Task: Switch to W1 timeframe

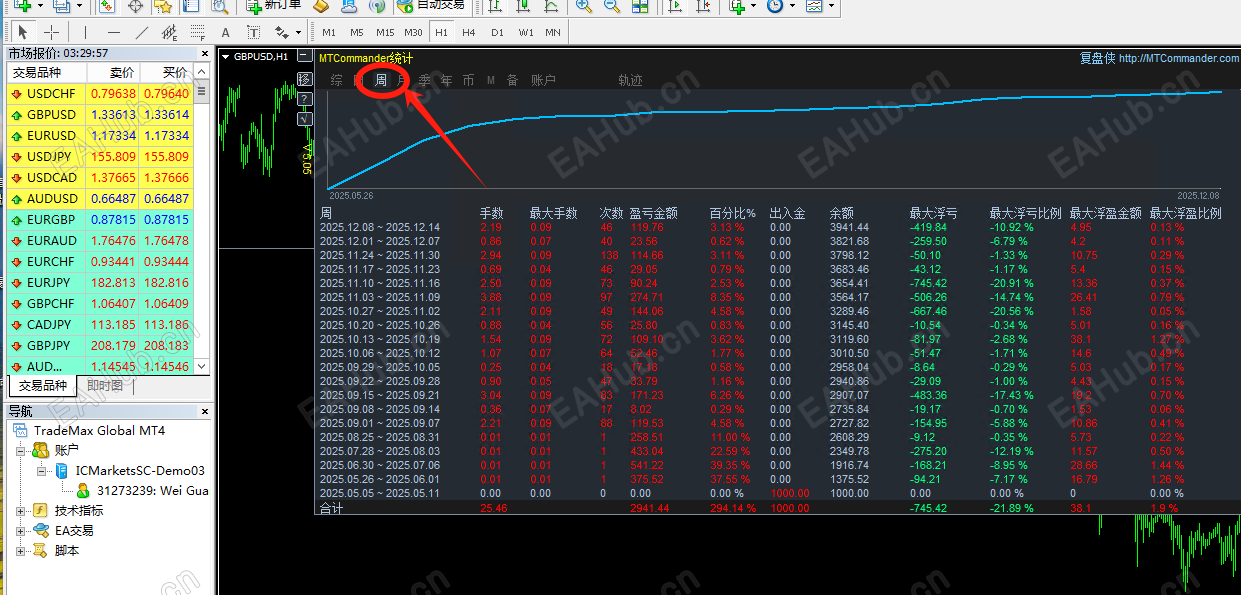Action: tap(526, 33)
